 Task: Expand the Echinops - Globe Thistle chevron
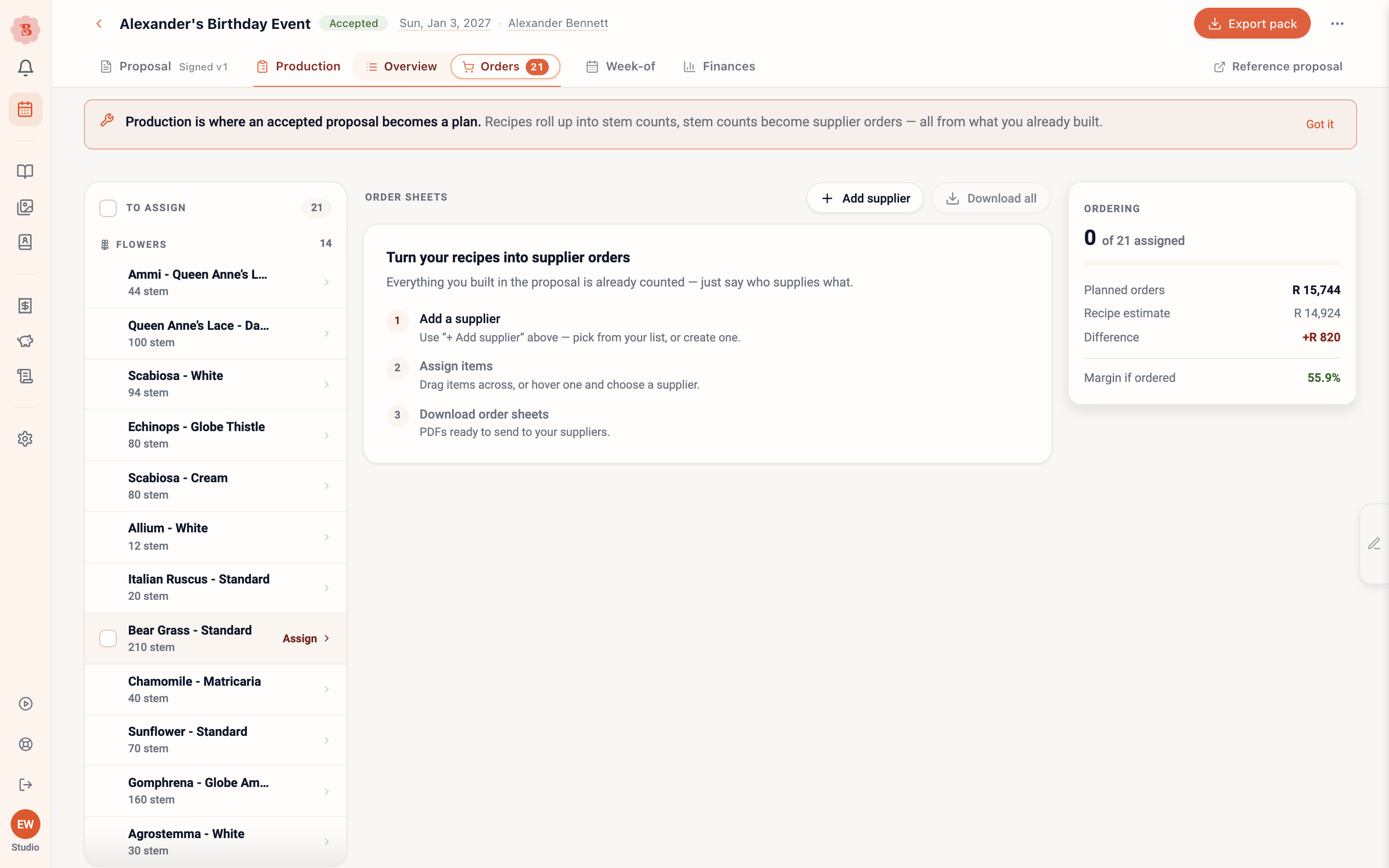pyautogui.click(x=327, y=436)
